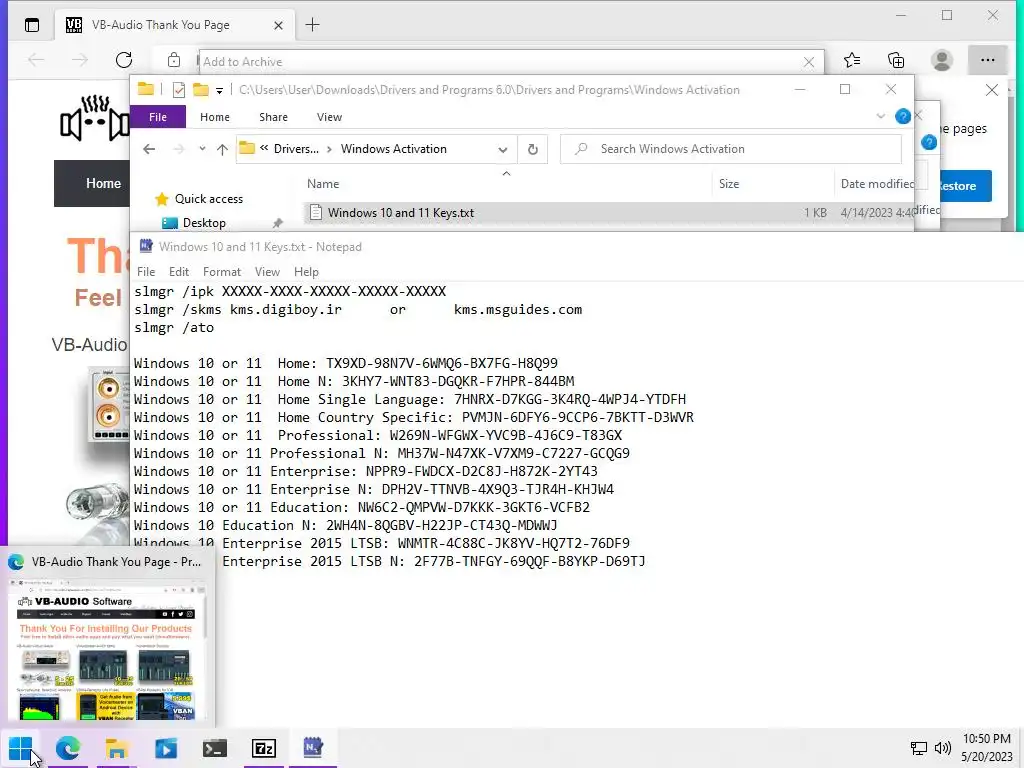The height and width of the screenshot is (768, 1024).
Task: Open the Notepad taskbar icon
Action: (313, 748)
